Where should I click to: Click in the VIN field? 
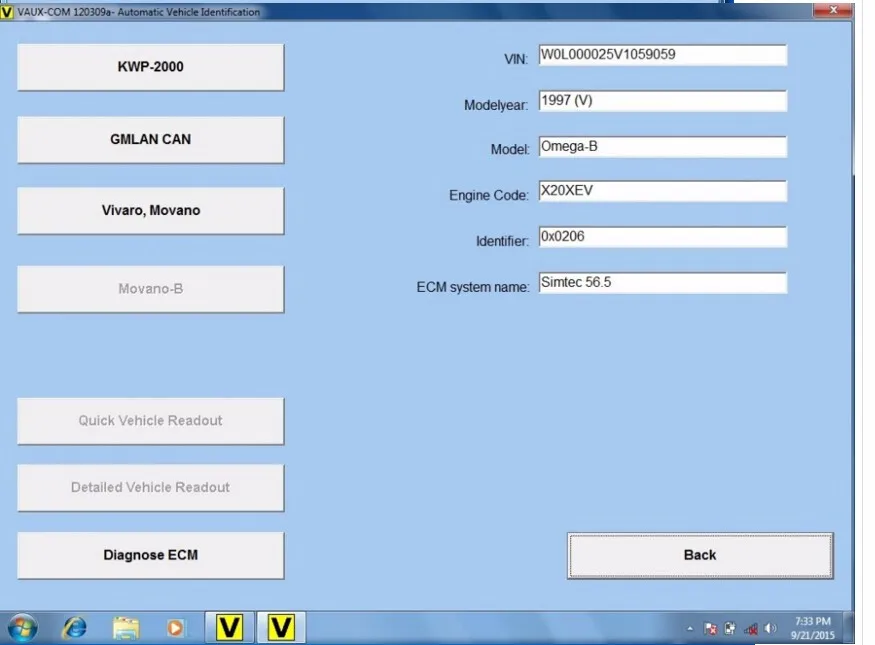click(663, 55)
